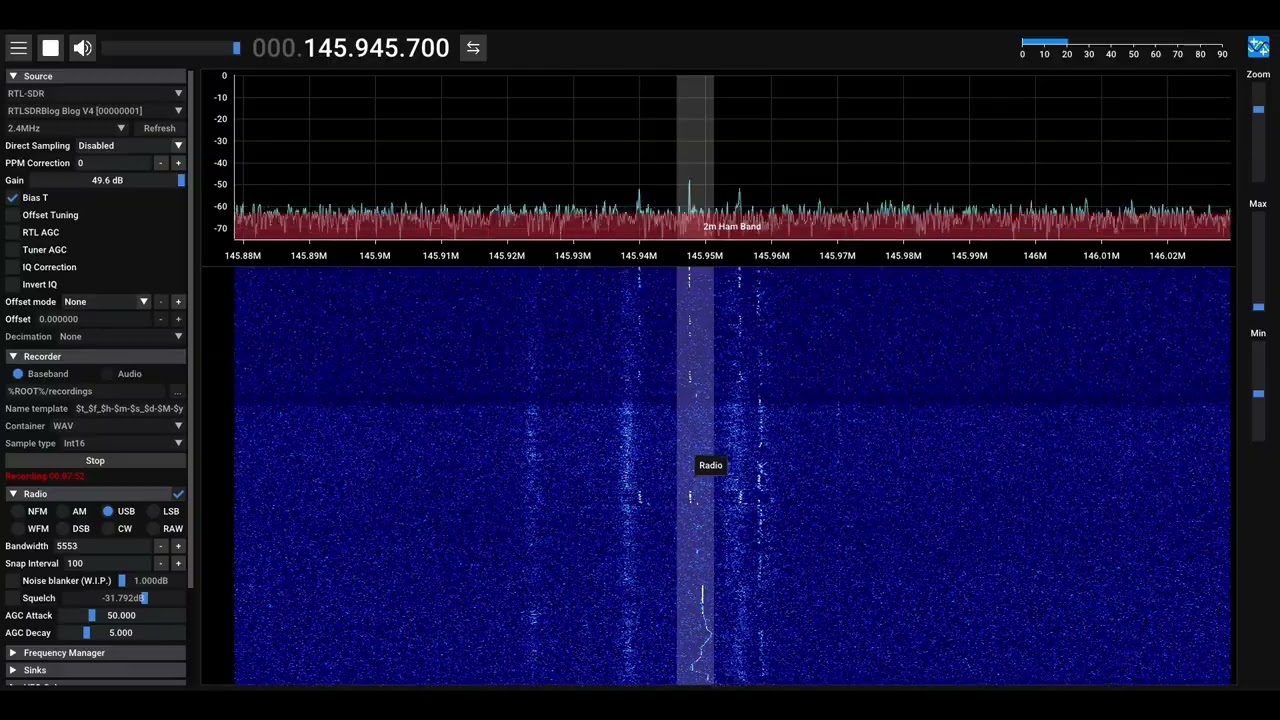Open RTL-SDR source dropdown
1280x720 pixels.
(95, 93)
